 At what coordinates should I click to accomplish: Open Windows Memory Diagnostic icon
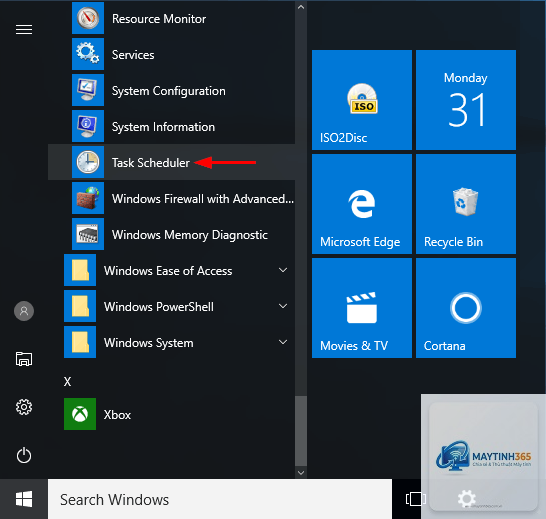pyautogui.click(x=88, y=234)
